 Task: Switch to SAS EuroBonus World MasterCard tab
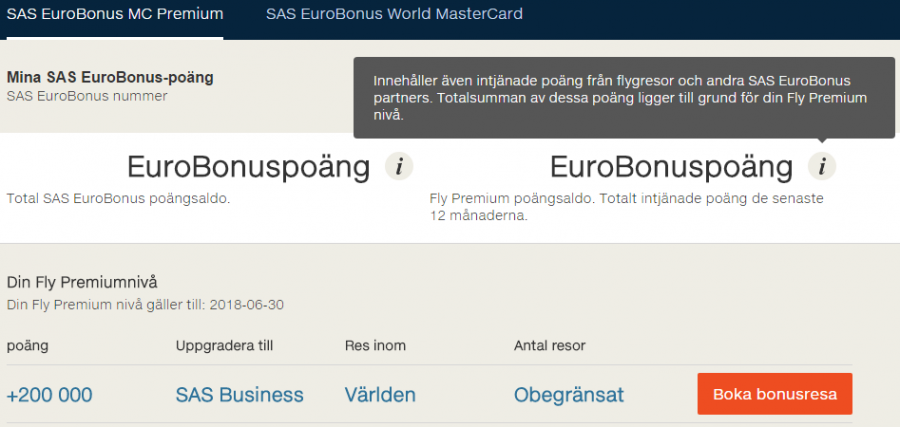tap(394, 14)
